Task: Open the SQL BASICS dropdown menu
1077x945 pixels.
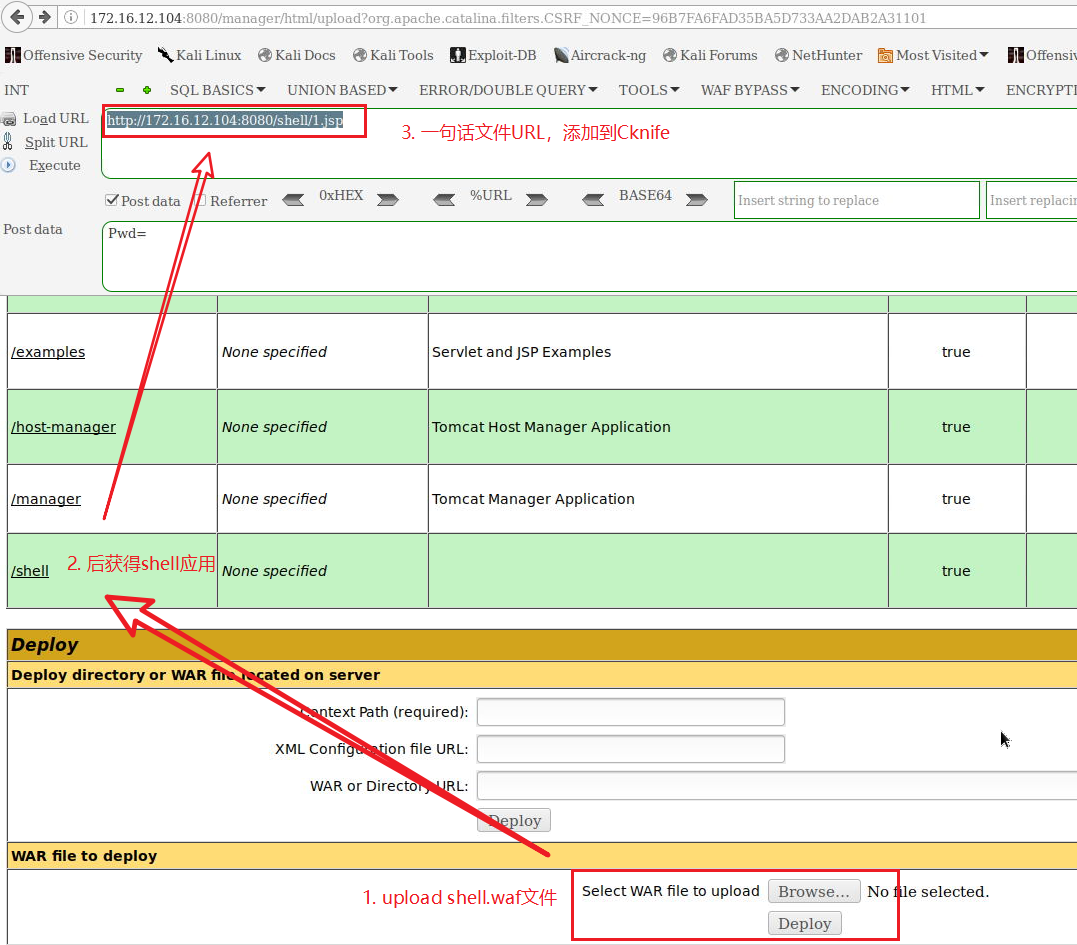Action: (x=217, y=90)
